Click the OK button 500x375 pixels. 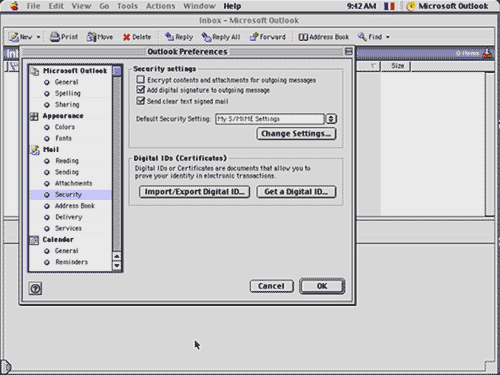point(322,286)
